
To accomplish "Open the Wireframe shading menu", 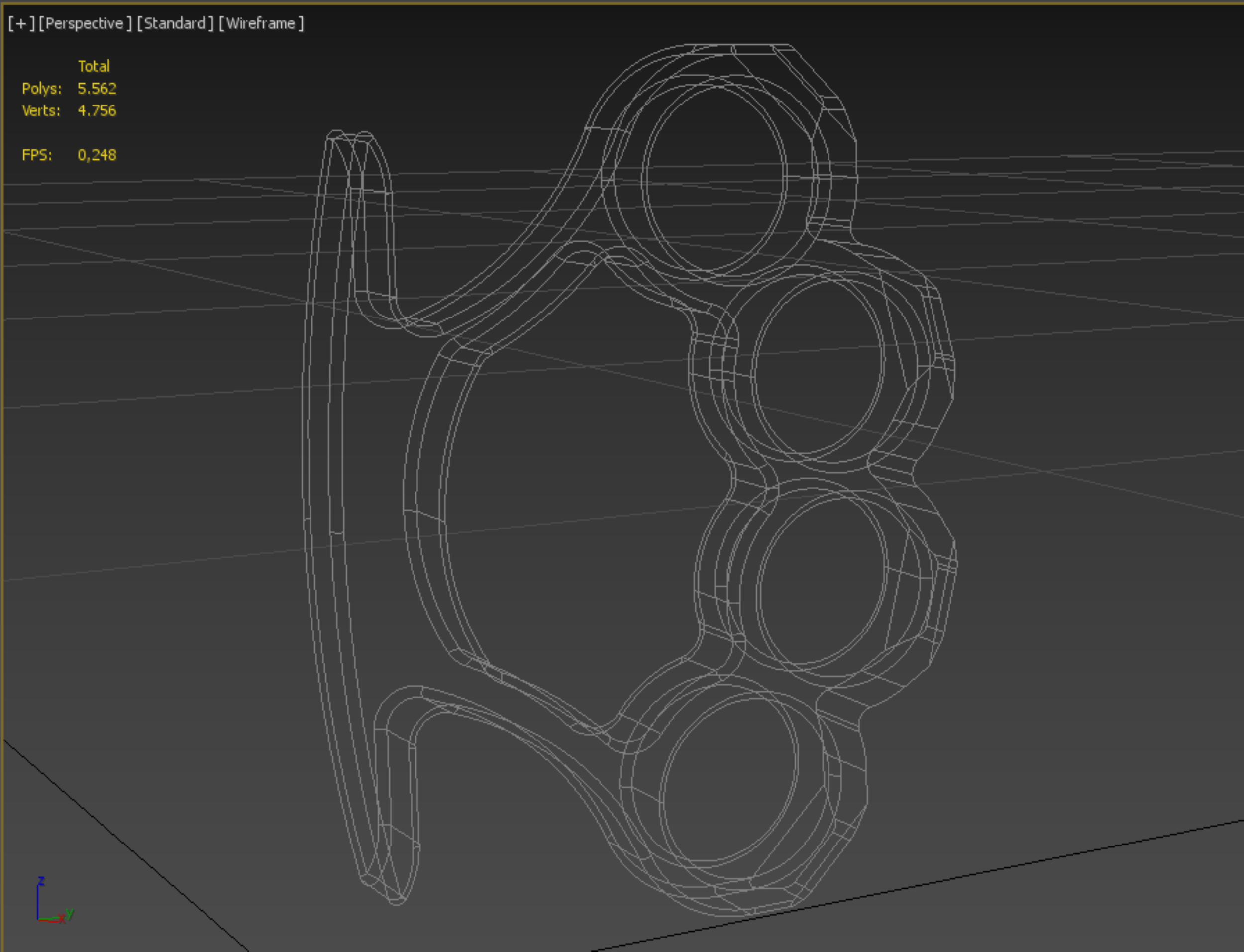I will 261,24.
